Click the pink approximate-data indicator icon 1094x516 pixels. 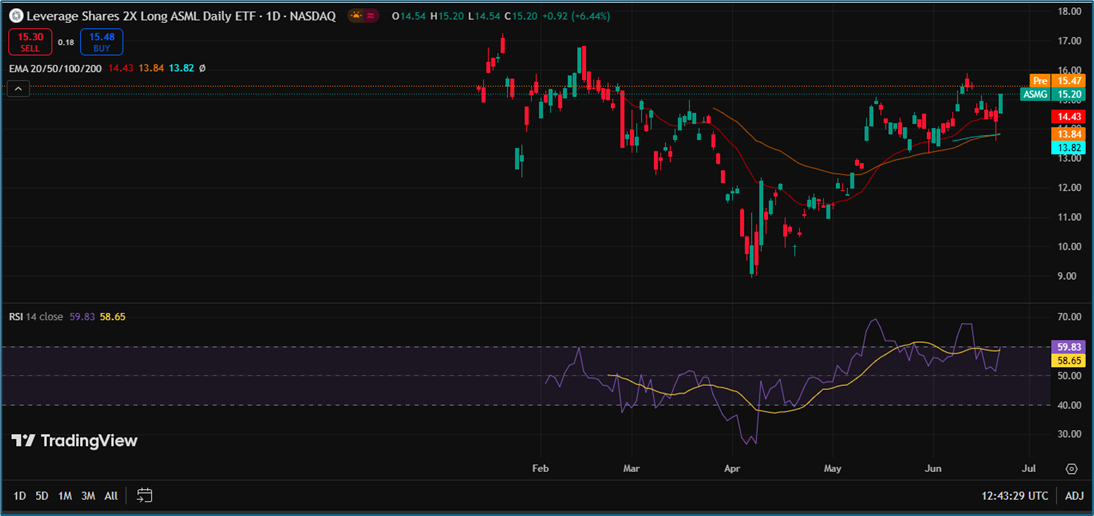[370, 15]
